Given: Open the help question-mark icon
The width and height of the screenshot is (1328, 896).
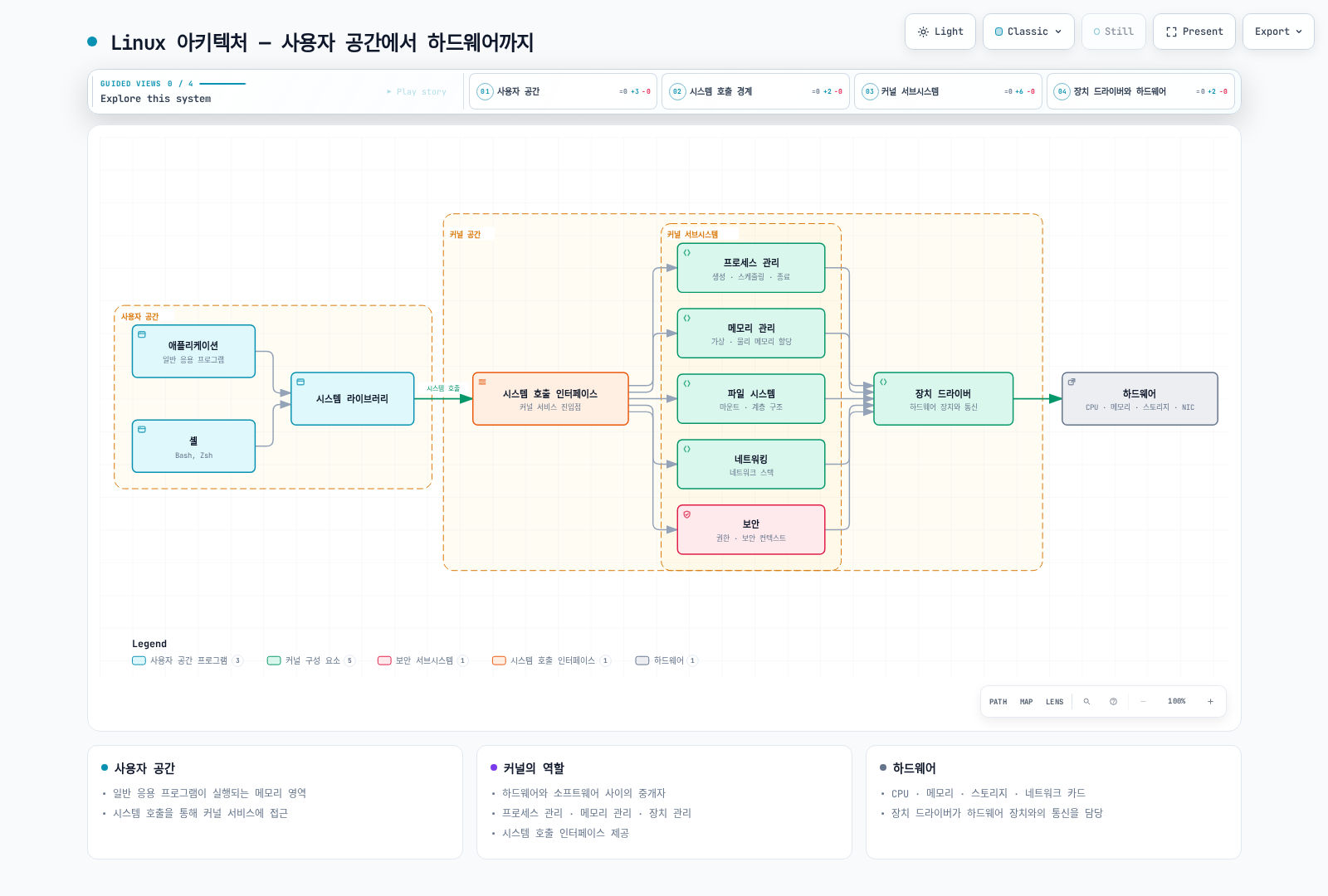Looking at the screenshot, I should [x=1113, y=702].
